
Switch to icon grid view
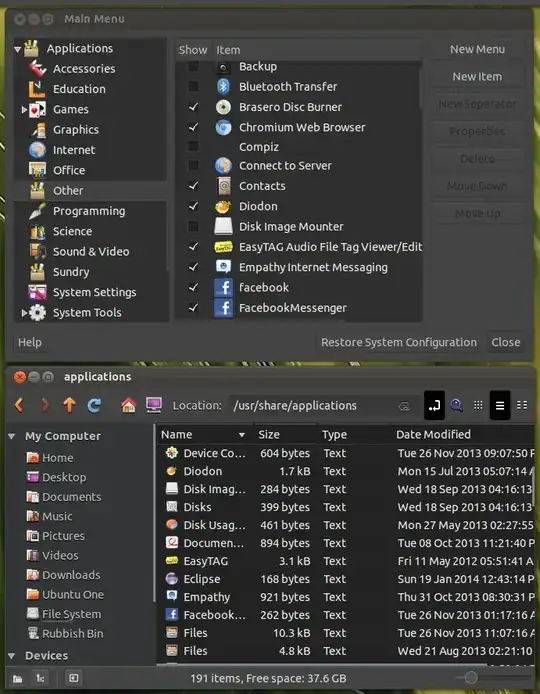[478, 405]
